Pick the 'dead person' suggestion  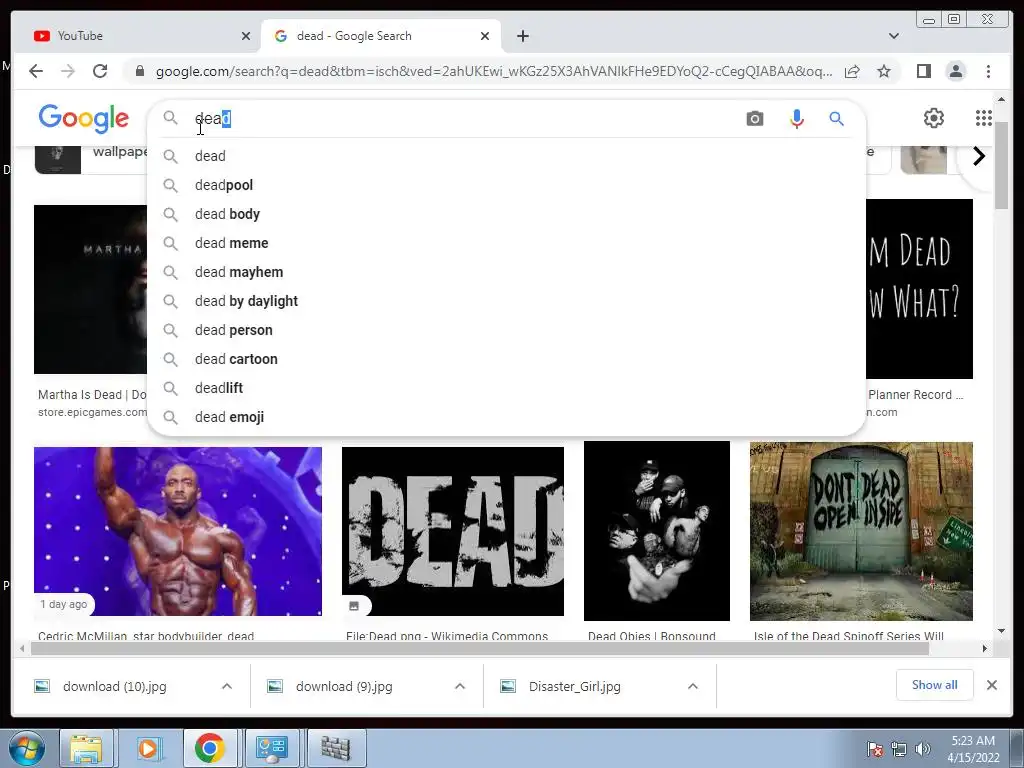coord(506,330)
